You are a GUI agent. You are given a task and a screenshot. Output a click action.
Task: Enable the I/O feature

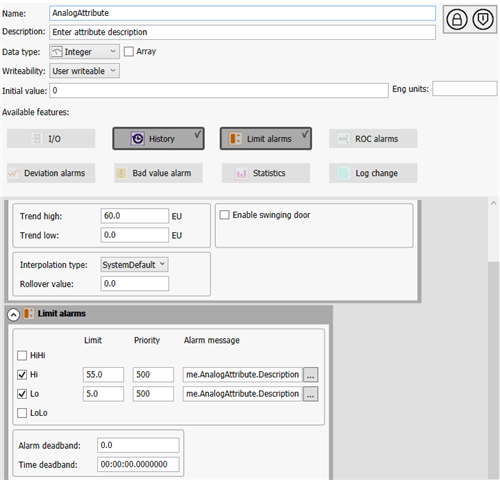[51, 138]
